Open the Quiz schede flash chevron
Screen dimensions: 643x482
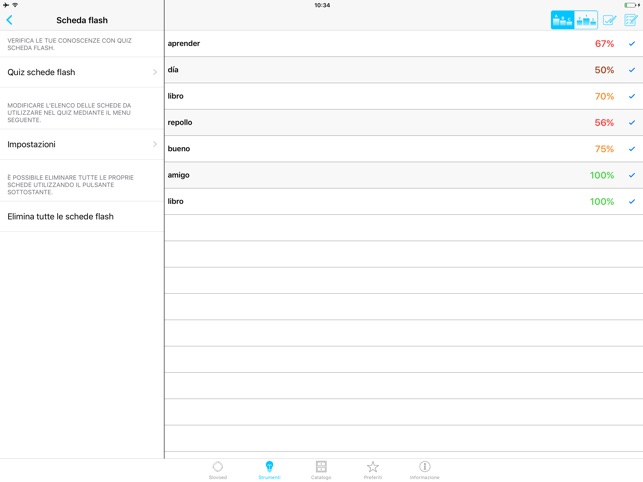[x=155, y=72]
